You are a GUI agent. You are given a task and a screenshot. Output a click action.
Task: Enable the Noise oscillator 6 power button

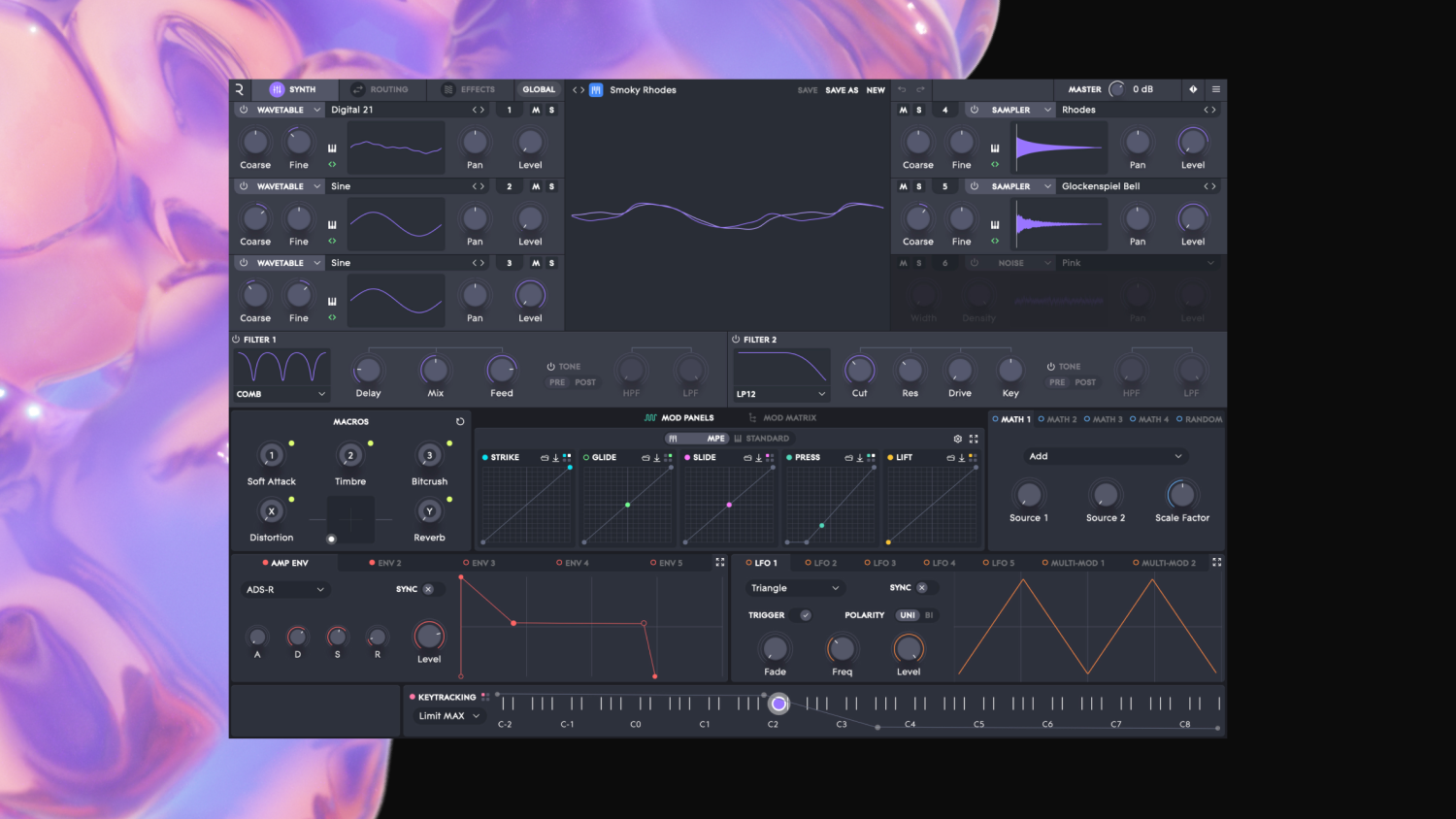(x=974, y=263)
